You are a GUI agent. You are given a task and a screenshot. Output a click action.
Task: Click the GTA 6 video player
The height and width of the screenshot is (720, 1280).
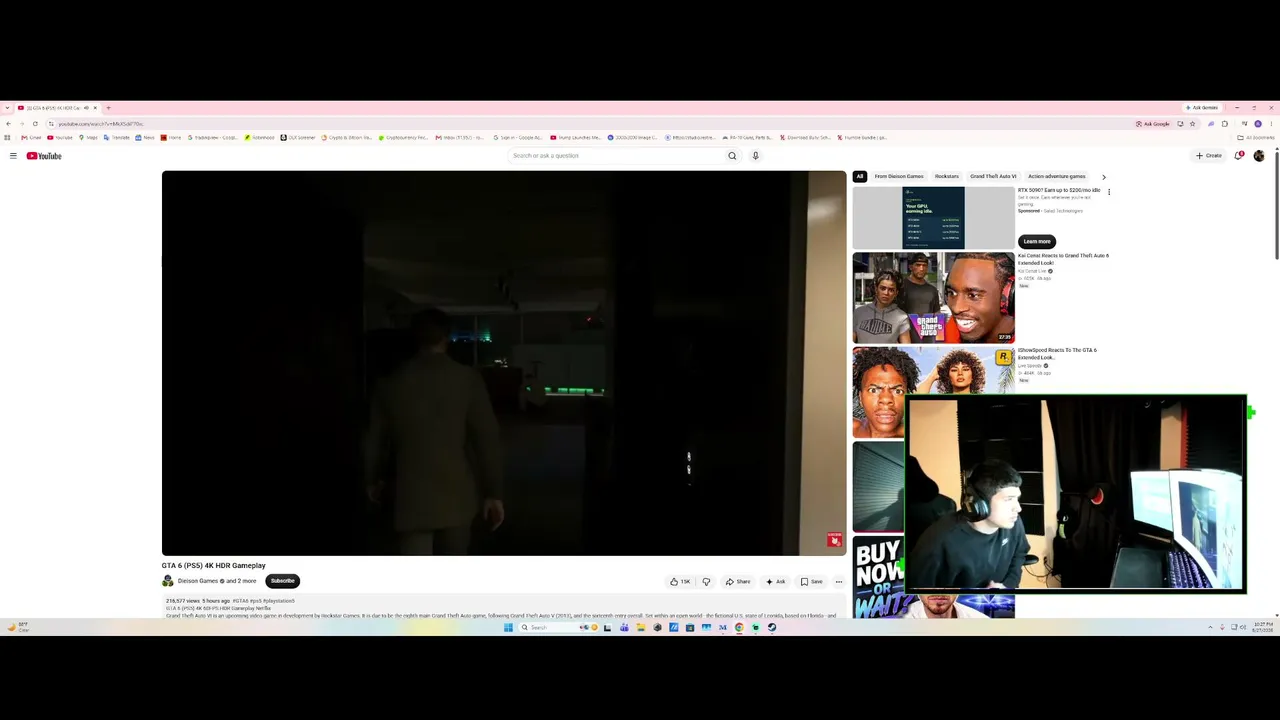(504, 363)
